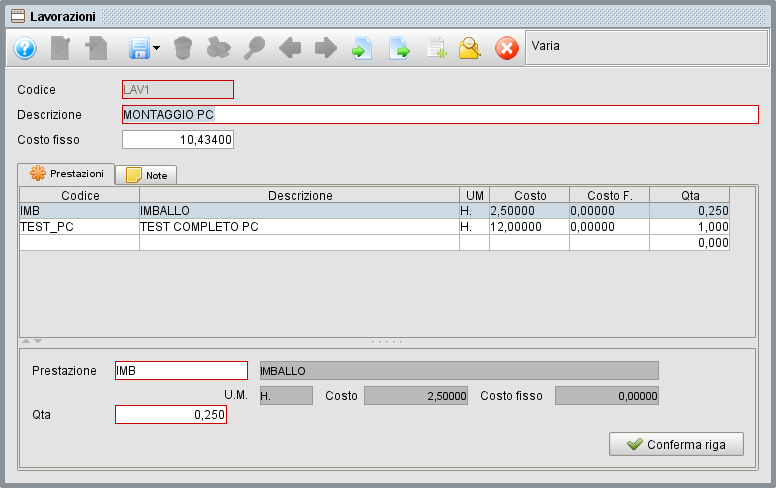Image resolution: width=776 pixels, height=488 pixels.
Task: Click the document with green plus icon
Action: (x=435, y=48)
